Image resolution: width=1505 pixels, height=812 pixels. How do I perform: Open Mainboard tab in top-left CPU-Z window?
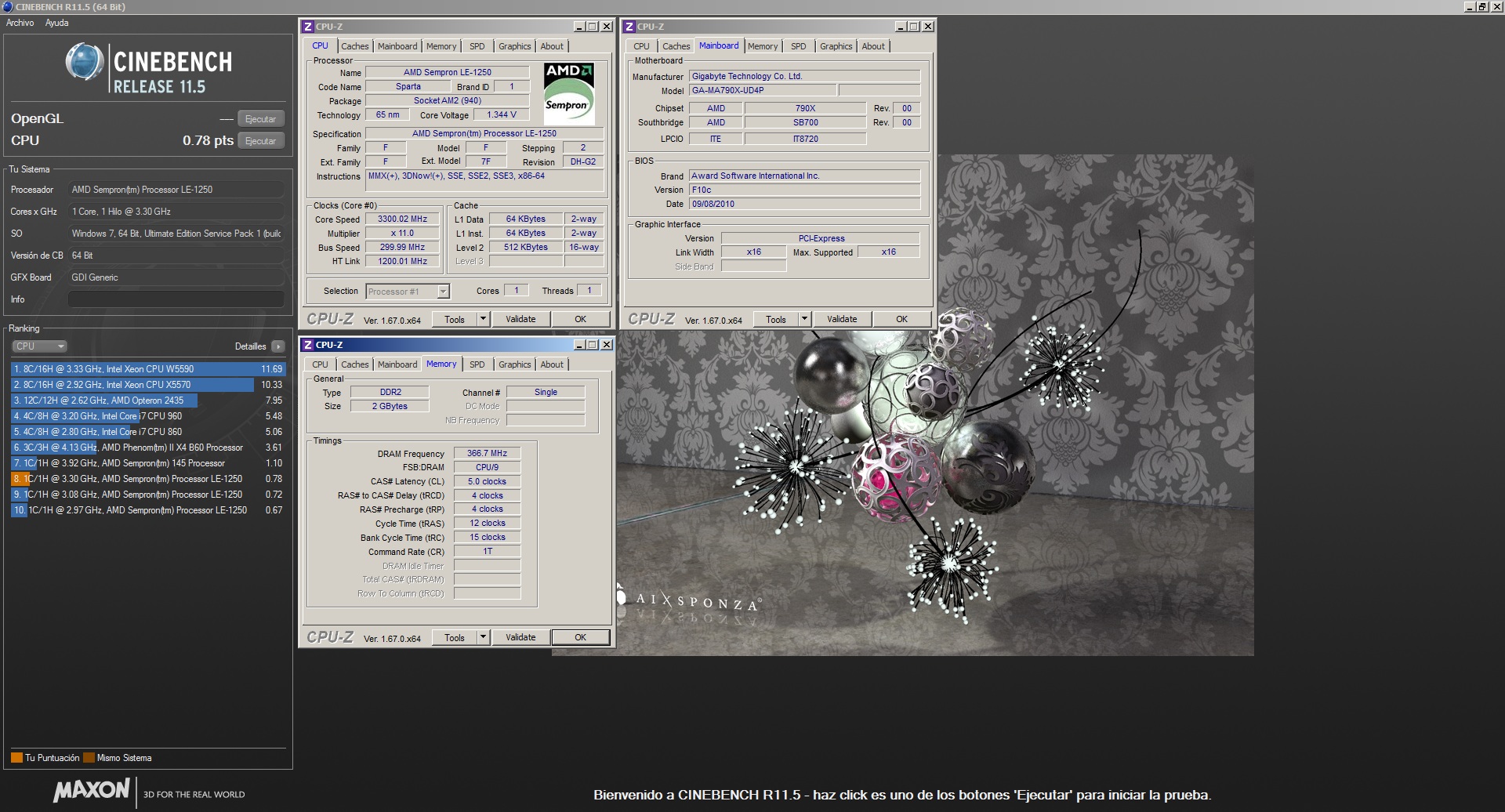pyautogui.click(x=397, y=46)
